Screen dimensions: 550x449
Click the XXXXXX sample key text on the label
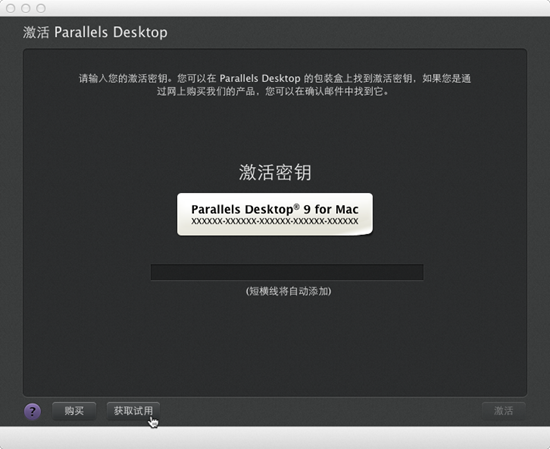point(275,221)
